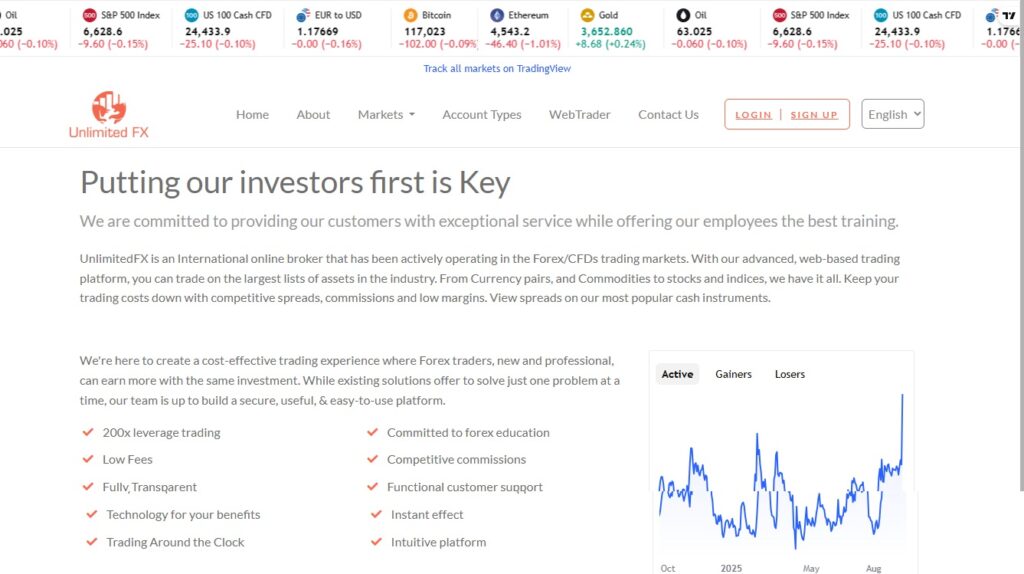Go to the WebTrader page
Viewport: 1024px width, 574px height.
[579, 115]
